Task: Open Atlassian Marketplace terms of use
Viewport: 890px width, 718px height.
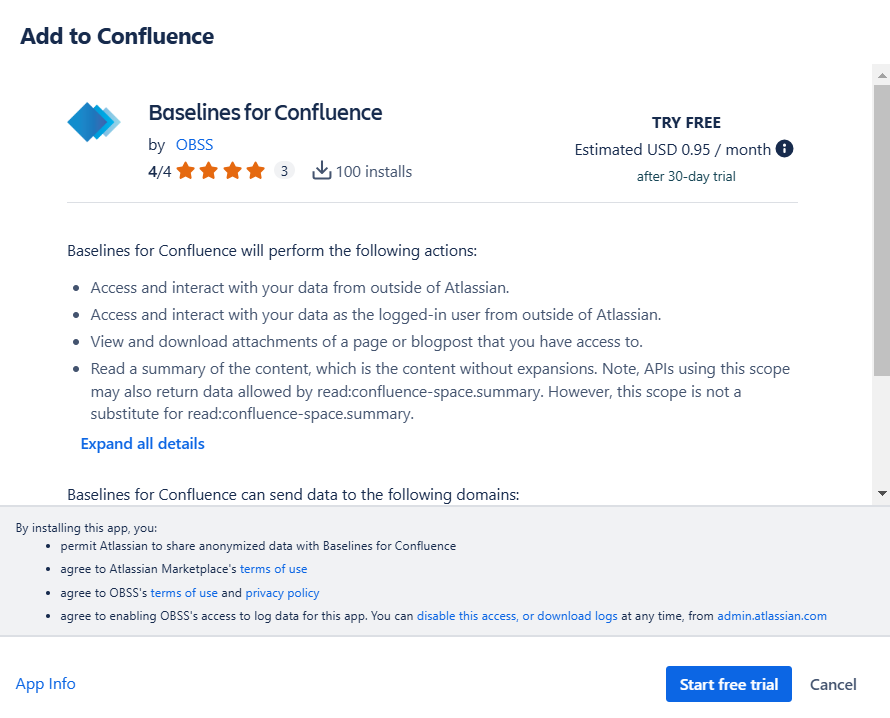Action: point(273,569)
